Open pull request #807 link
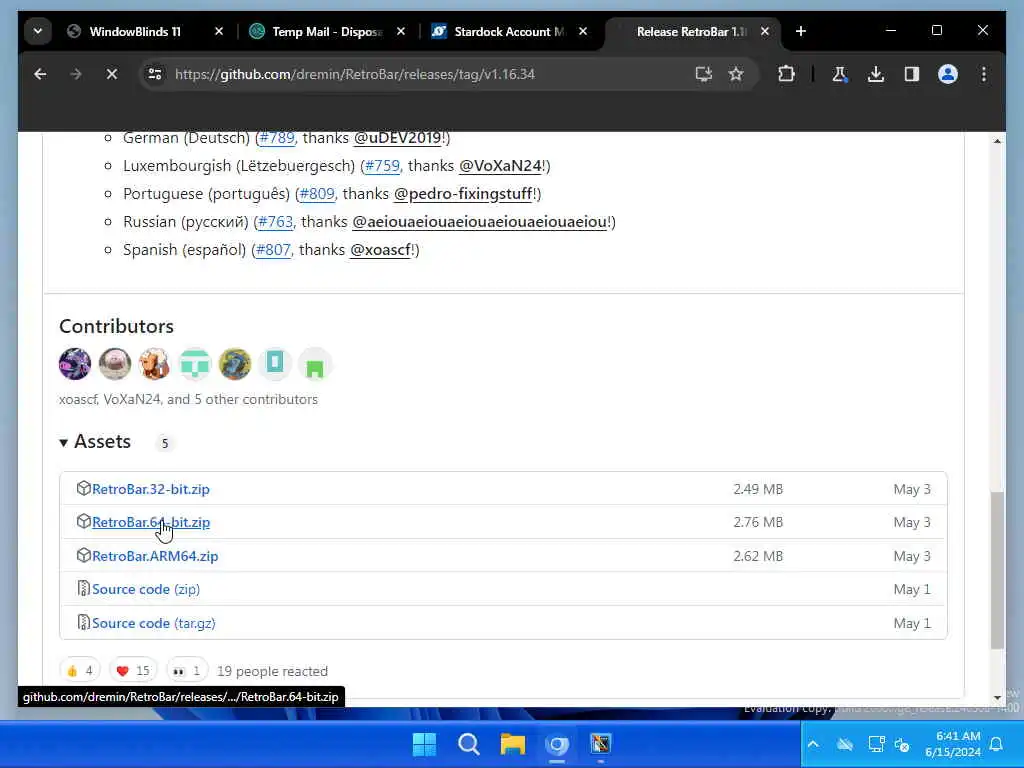The width and height of the screenshot is (1024, 768). pyautogui.click(x=273, y=250)
